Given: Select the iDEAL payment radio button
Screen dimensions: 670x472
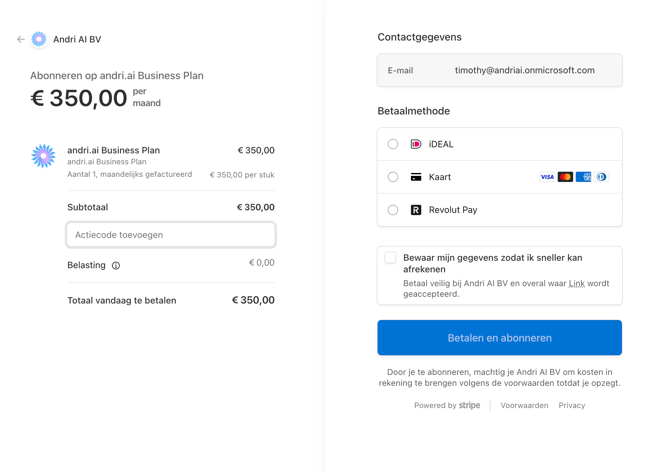Looking at the screenshot, I should tap(393, 144).
